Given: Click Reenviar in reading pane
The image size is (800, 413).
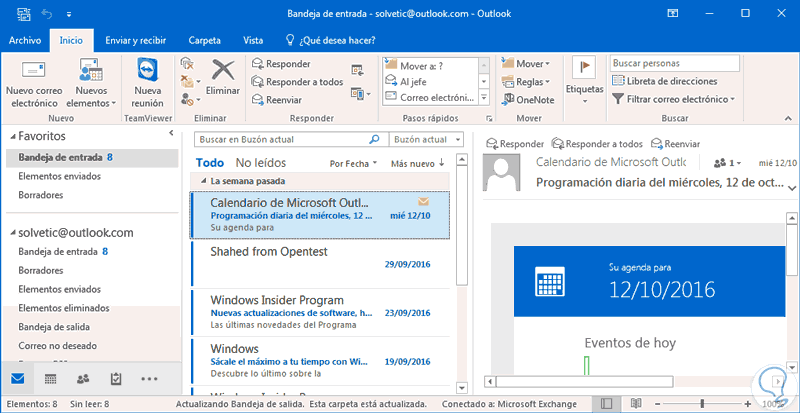Looking at the screenshot, I should click(675, 144).
